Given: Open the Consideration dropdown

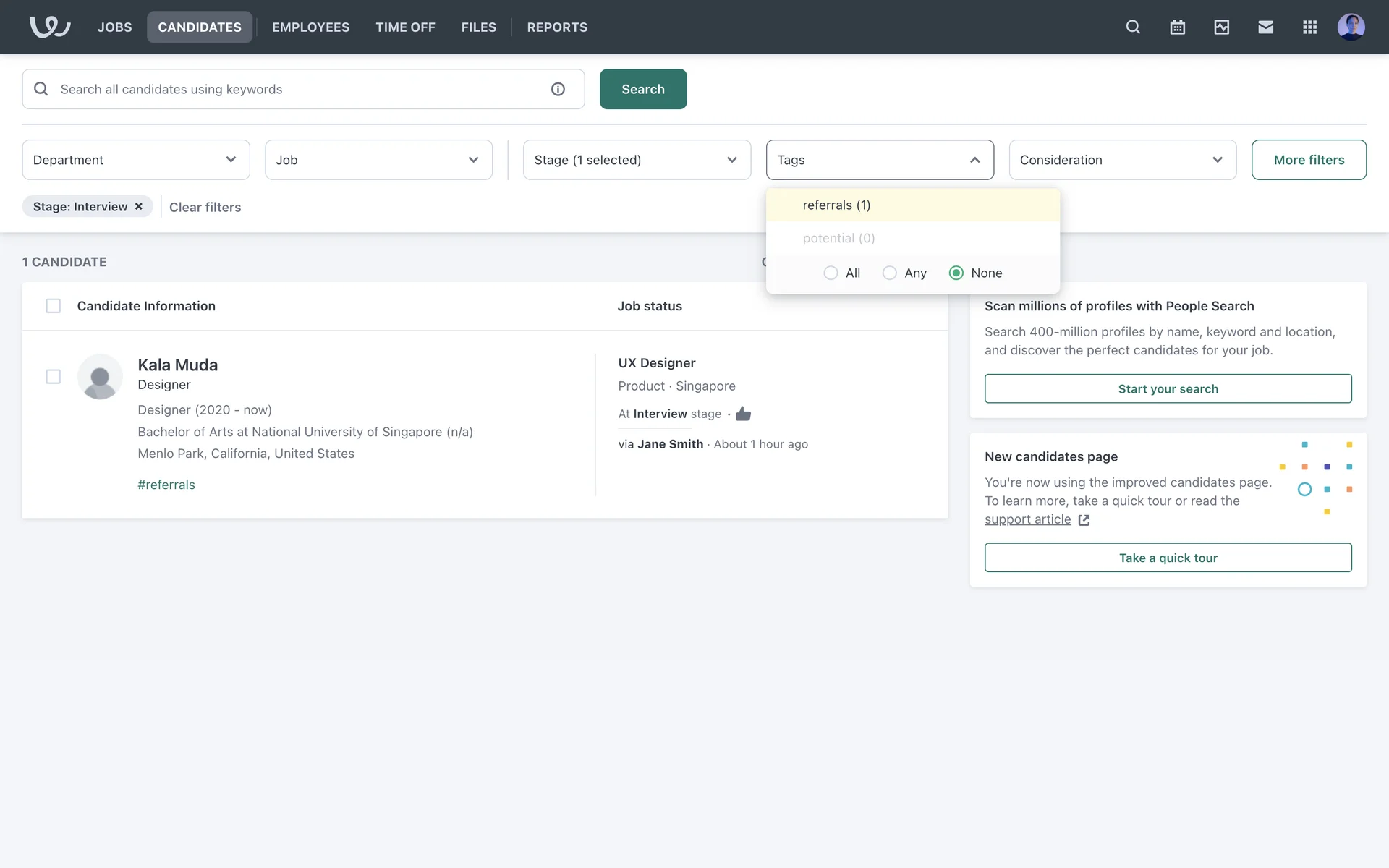Looking at the screenshot, I should pos(1122,160).
